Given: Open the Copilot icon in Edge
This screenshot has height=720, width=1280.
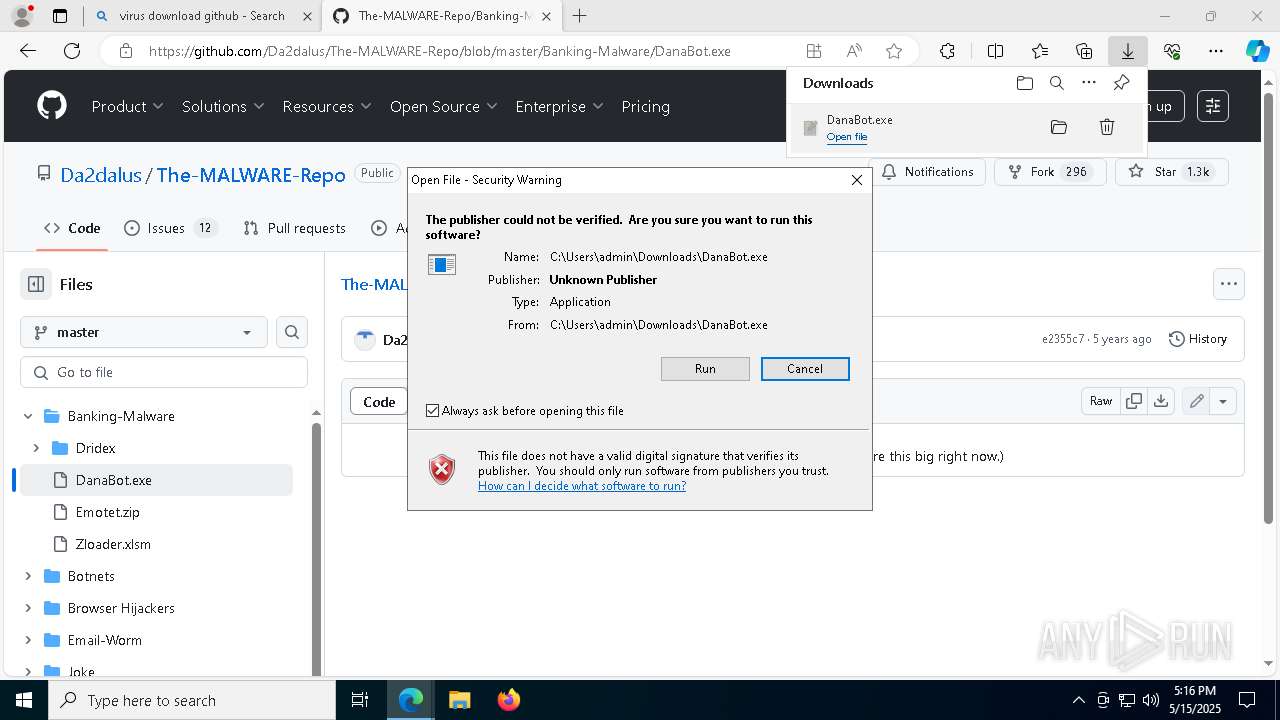Looking at the screenshot, I should (x=1257, y=51).
